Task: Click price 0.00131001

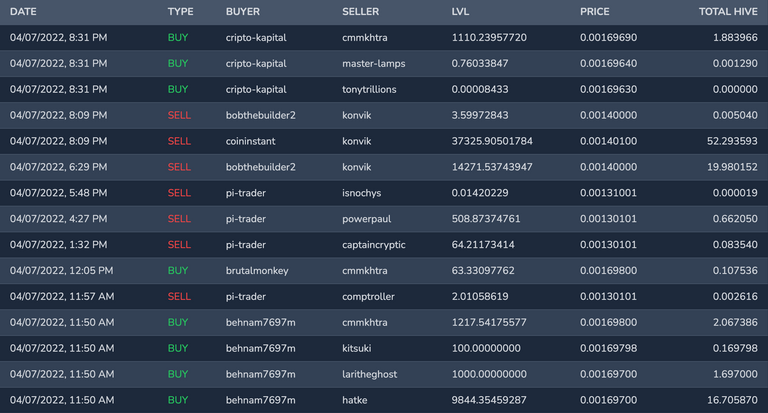Action: point(608,193)
